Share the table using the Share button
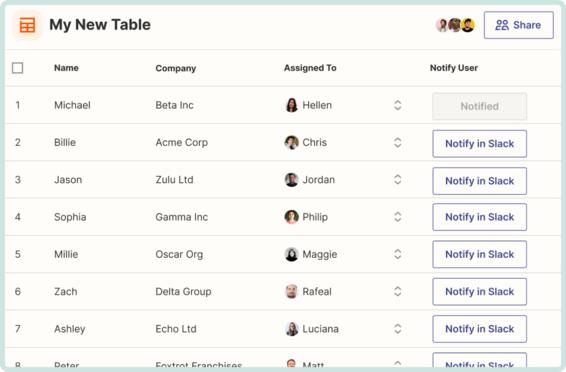Viewport: 566px width, 372px height. pos(519,25)
